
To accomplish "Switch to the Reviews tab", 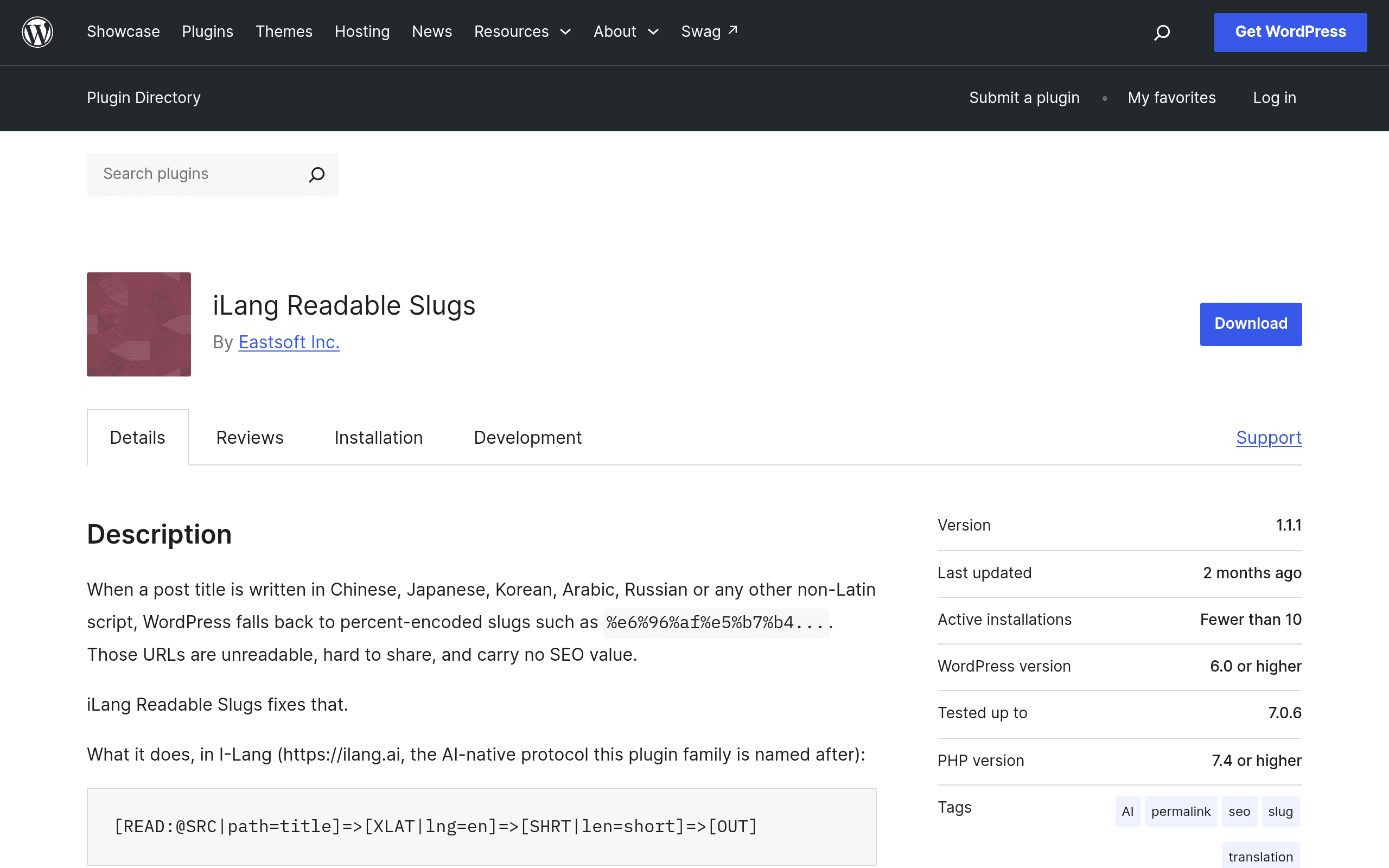I will [250, 437].
